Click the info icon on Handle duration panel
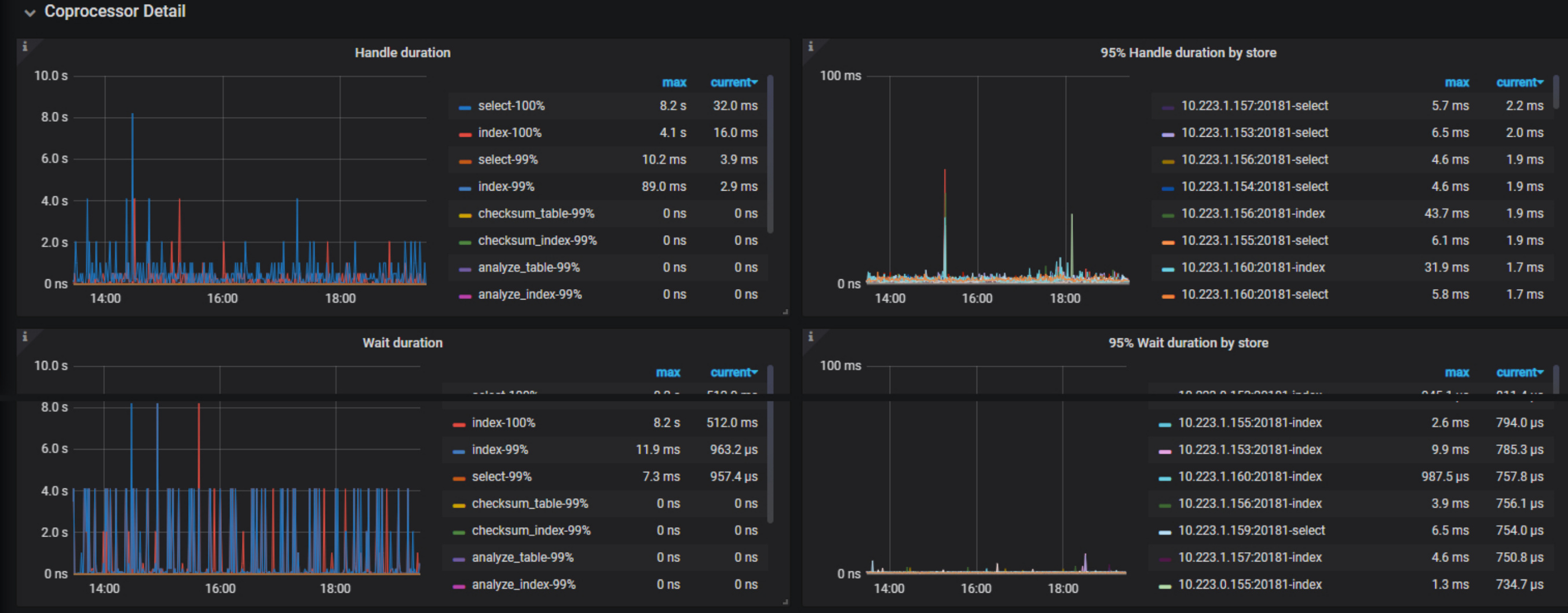Screen dimensions: 1568x613 pyautogui.click(x=25, y=46)
